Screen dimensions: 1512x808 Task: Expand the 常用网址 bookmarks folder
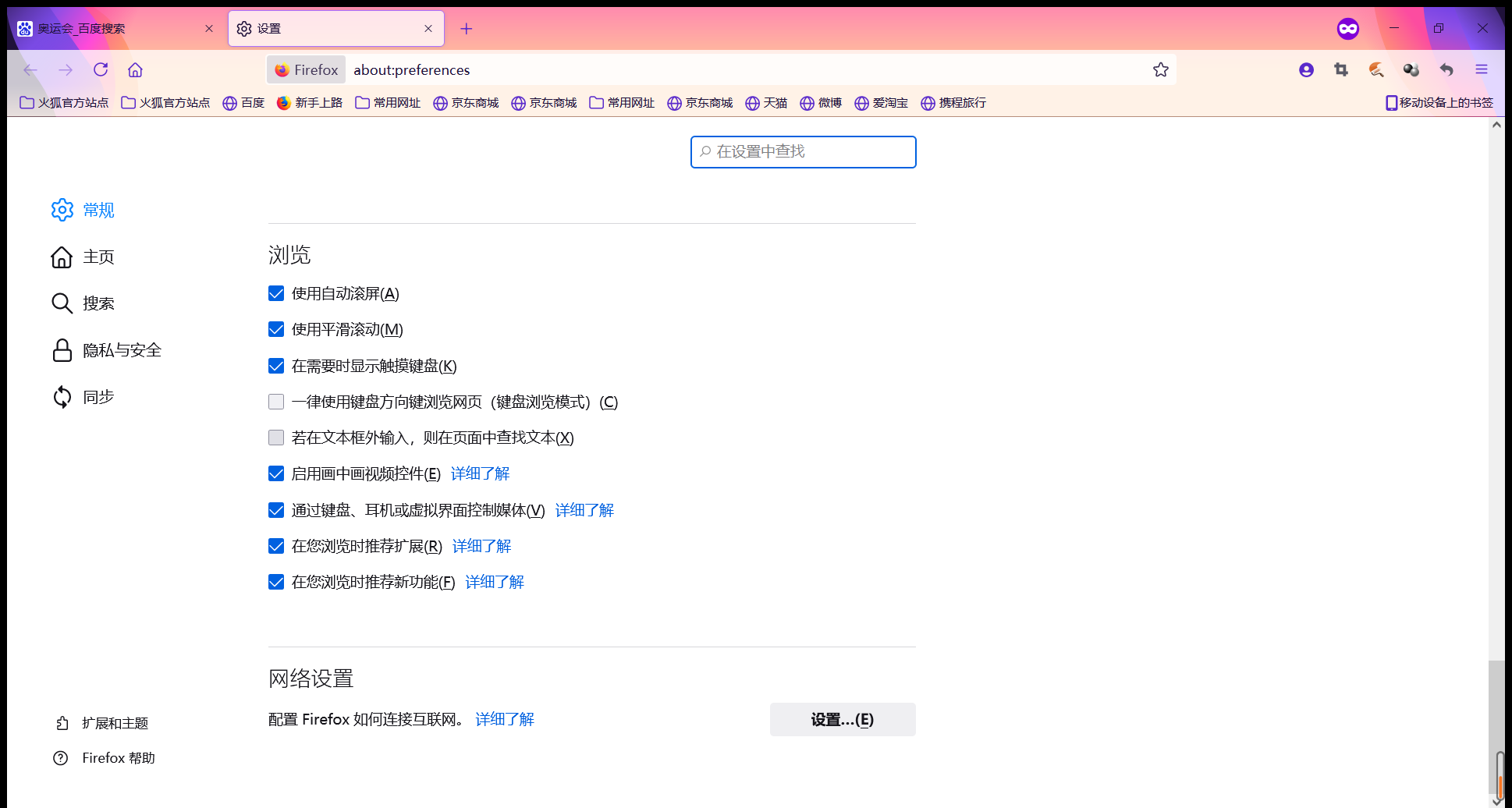[x=388, y=102]
